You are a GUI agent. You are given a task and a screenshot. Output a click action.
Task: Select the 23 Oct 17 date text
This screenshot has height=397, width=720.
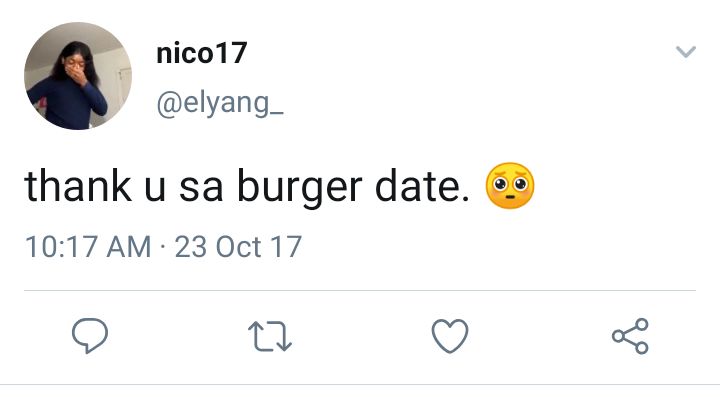[x=238, y=247]
